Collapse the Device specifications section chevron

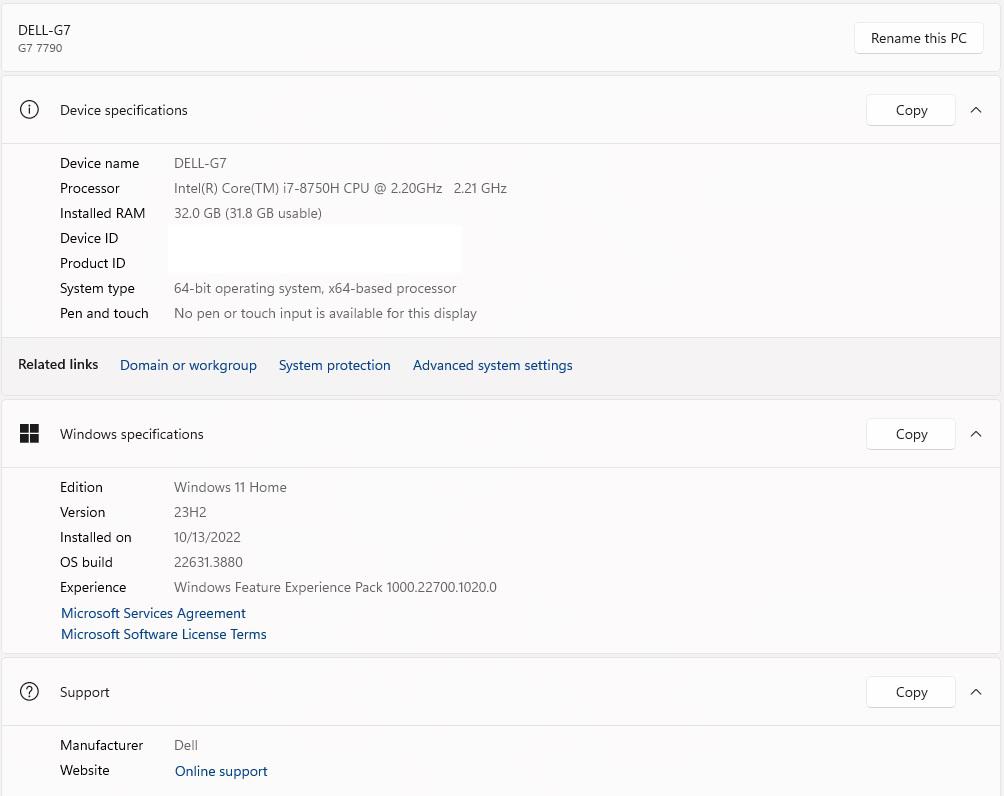976,110
